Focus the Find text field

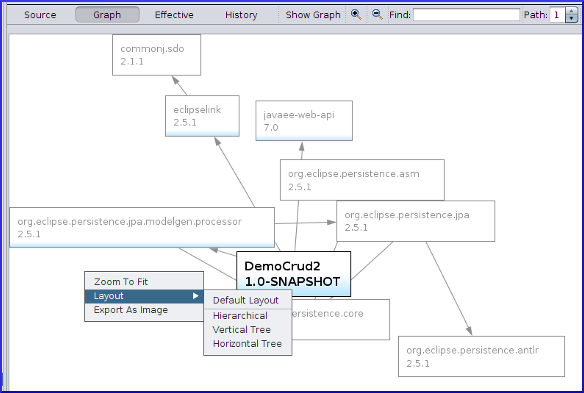(466, 15)
